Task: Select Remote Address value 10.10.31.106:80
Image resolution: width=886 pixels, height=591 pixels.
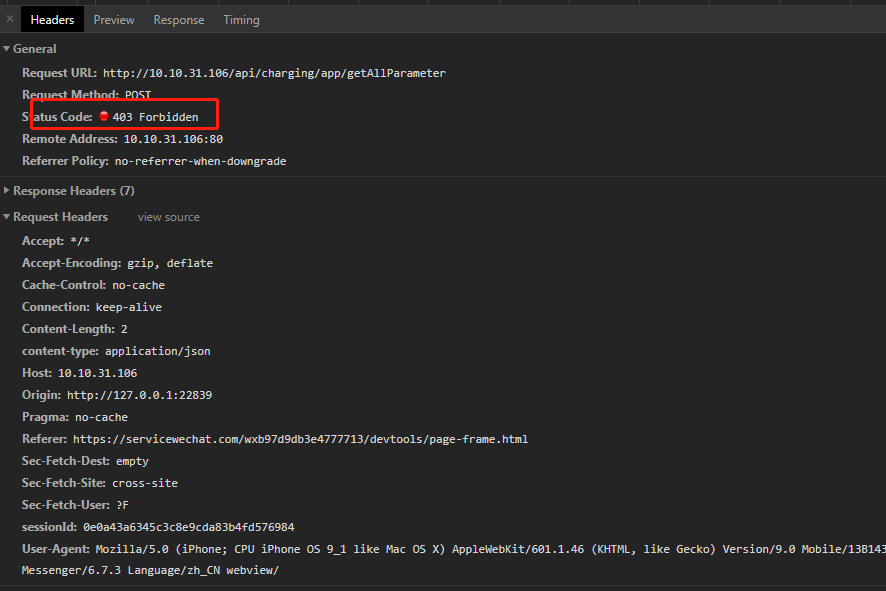Action: pos(173,139)
